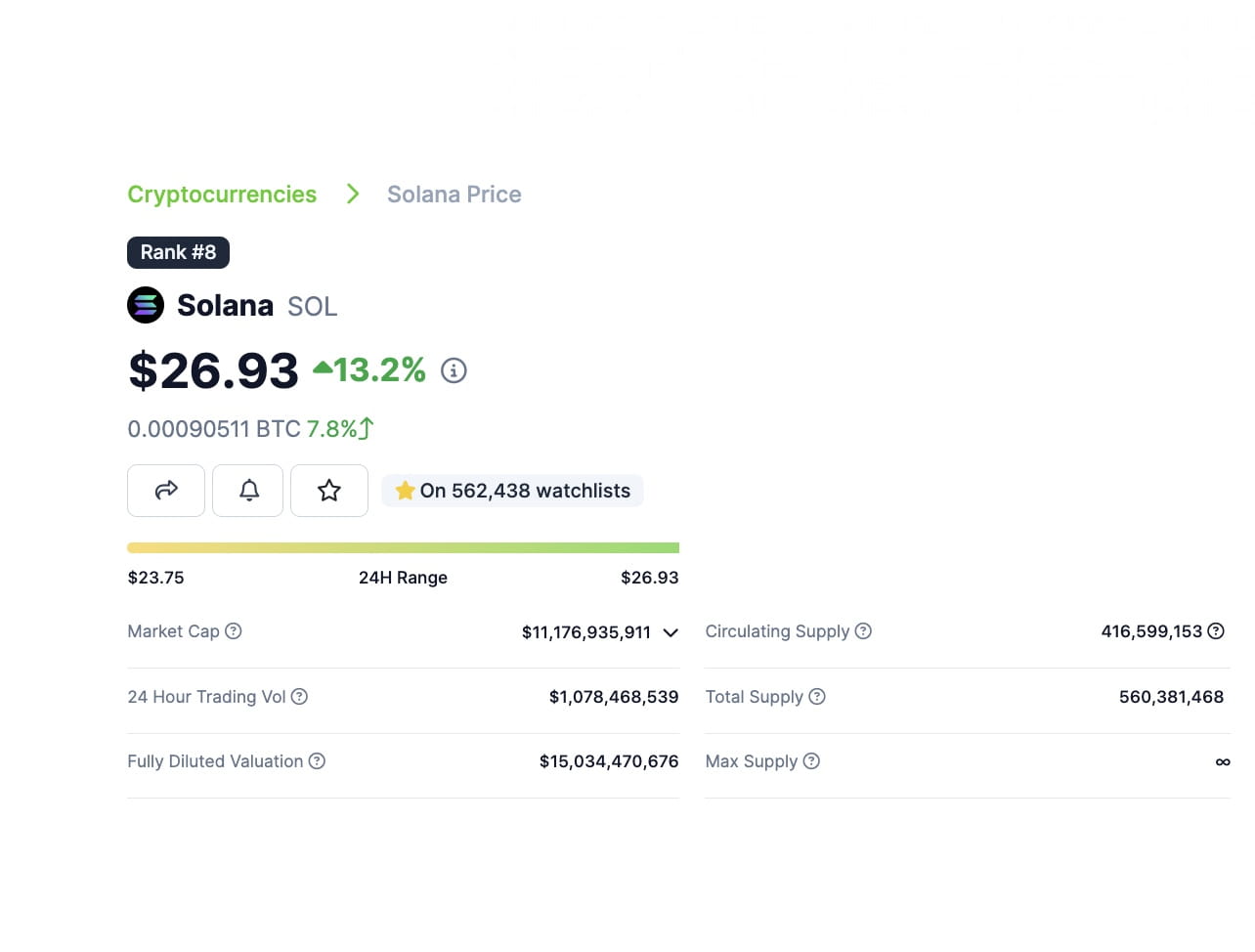Viewport: 1255px width, 952px height.
Task: Open the Cryptocurrencies breadcrumb menu
Action: click(x=222, y=194)
